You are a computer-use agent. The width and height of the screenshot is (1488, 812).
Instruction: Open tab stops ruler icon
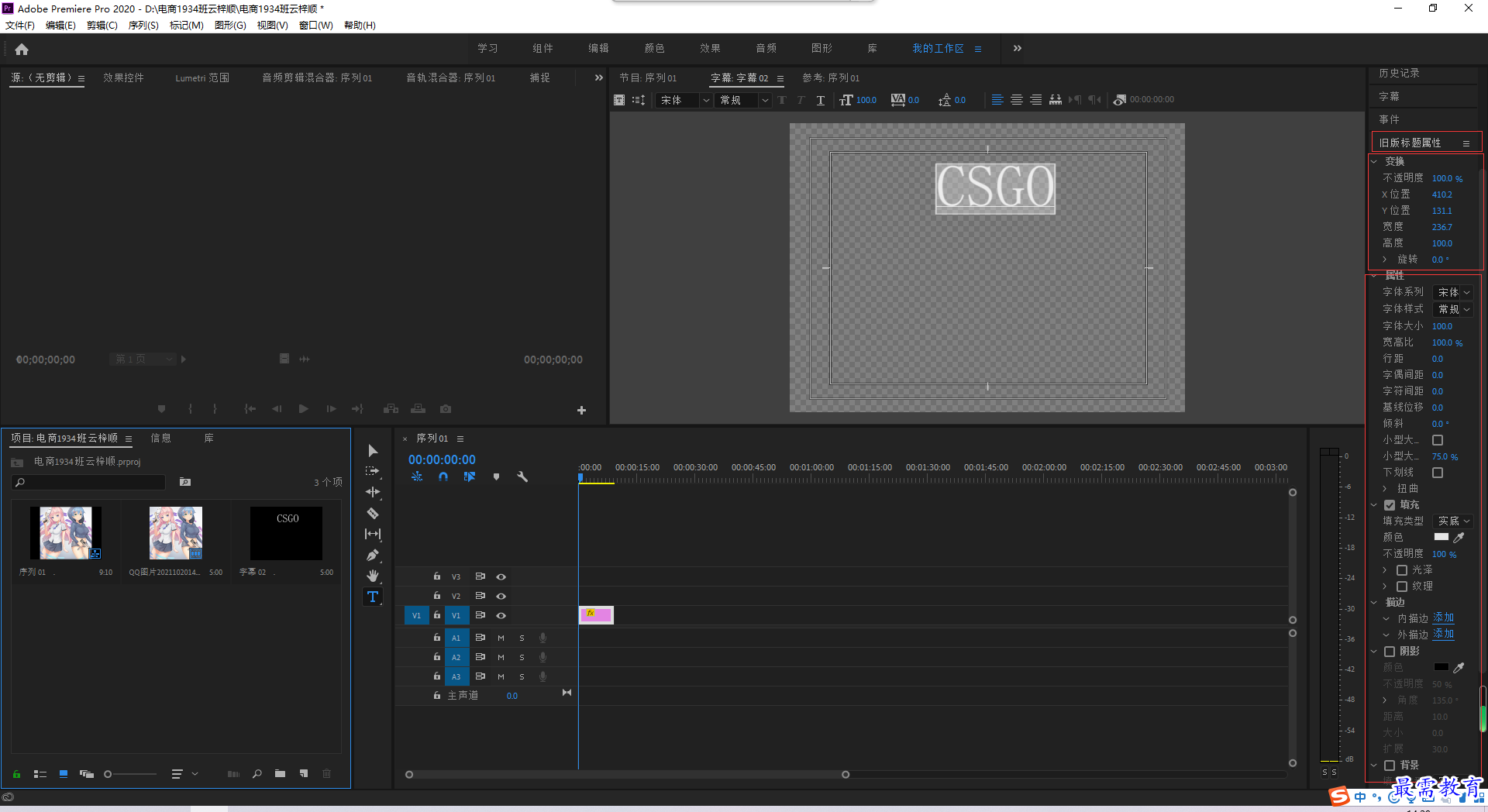(1056, 100)
